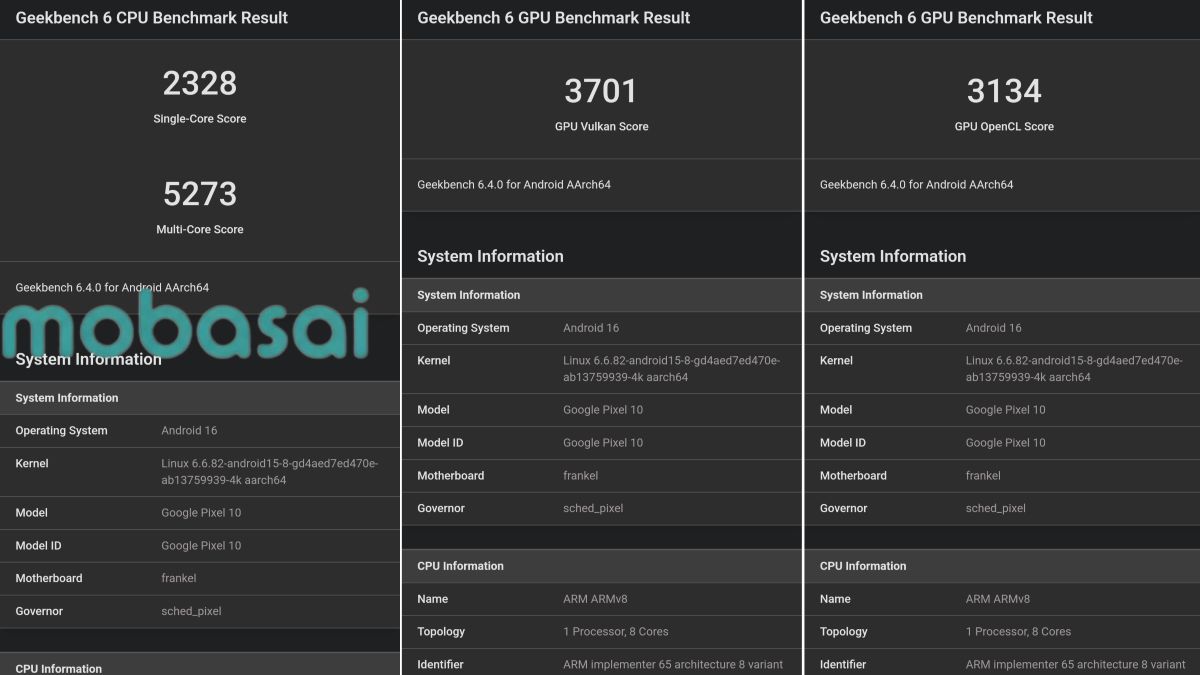Click the Governor sched_pixel value in OpenCL panel
Screen dimensions: 1200x675
(995, 508)
